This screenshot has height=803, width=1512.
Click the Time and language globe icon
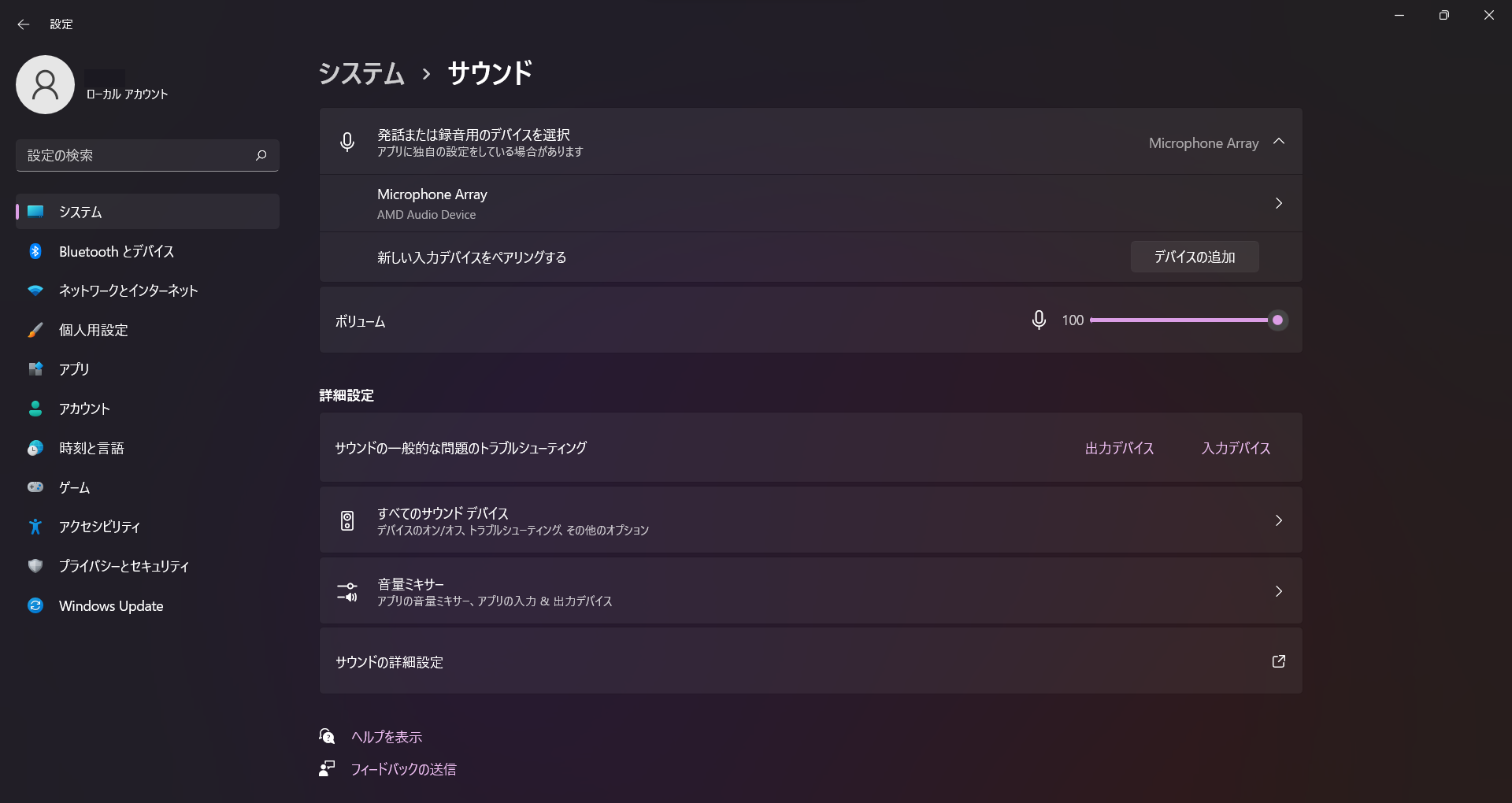click(35, 448)
